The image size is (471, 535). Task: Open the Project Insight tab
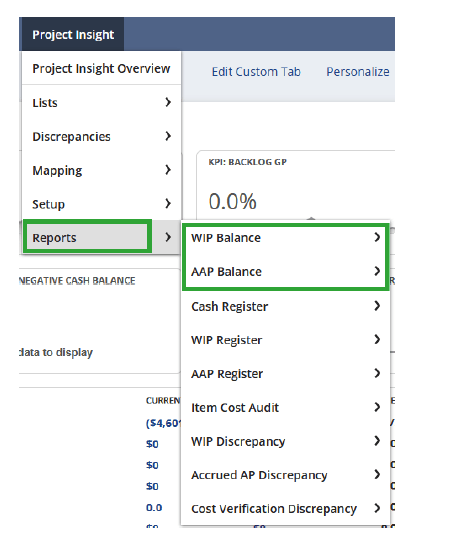click(x=72, y=34)
